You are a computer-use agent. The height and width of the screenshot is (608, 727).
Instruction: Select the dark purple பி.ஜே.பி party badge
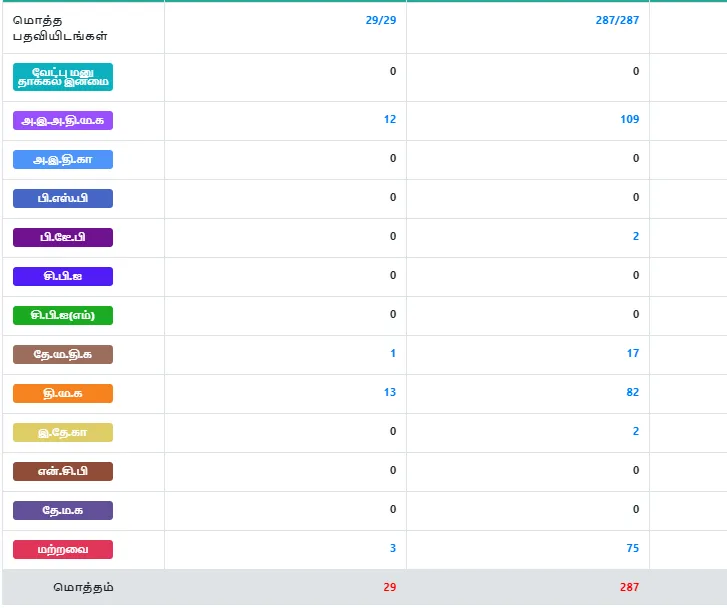pos(63,237)
